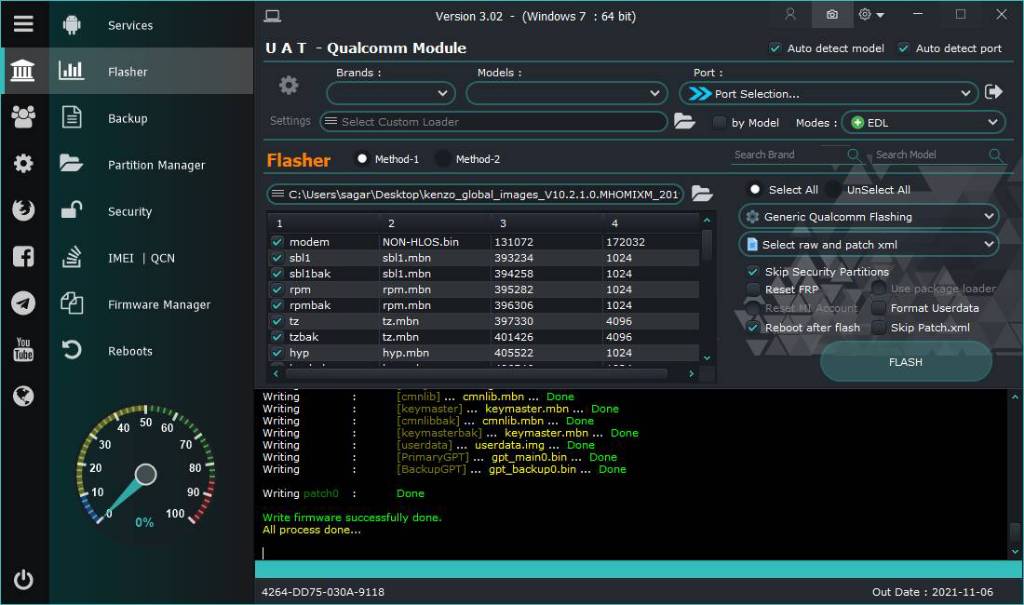Screen dimensions: 1024x605
Task: Browse for custom loader file
Action: tap(684, 121)
